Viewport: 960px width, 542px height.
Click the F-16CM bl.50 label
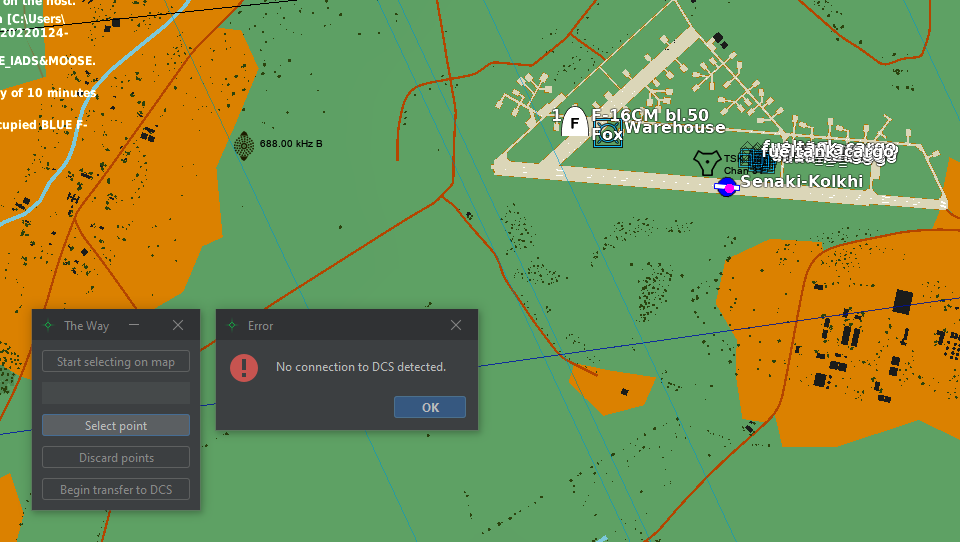[650, 115]
